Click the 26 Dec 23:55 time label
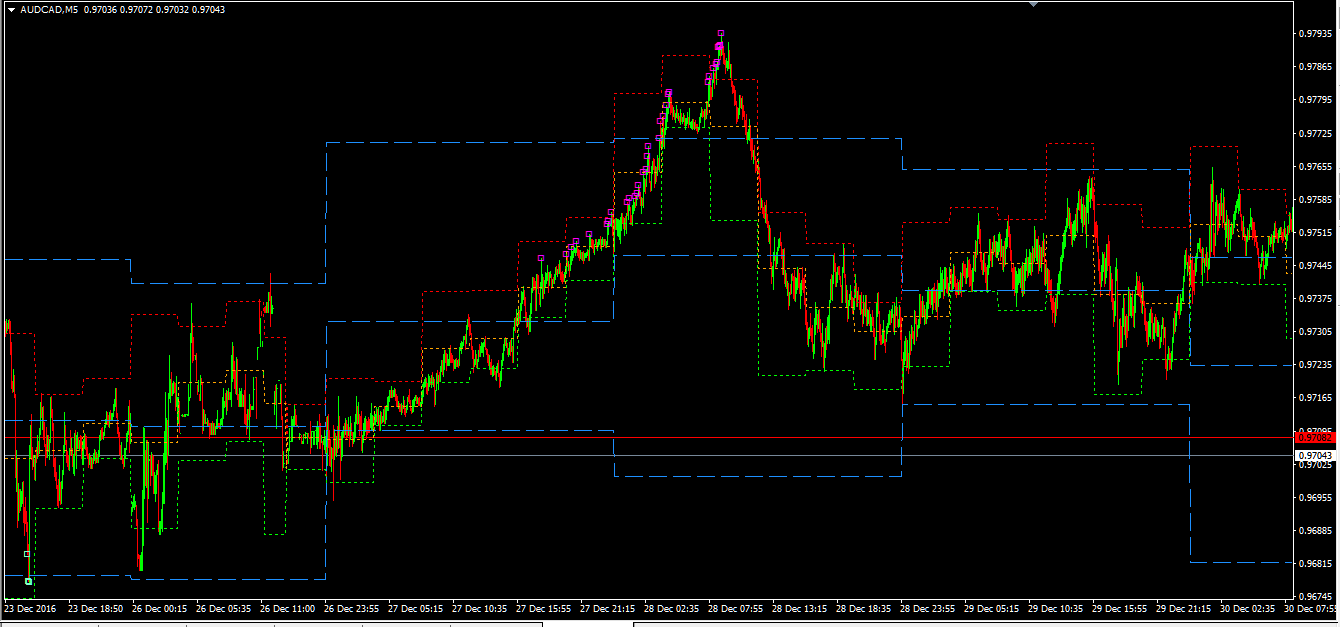Viewport: 1340px width, 627px height. point(351,608)
